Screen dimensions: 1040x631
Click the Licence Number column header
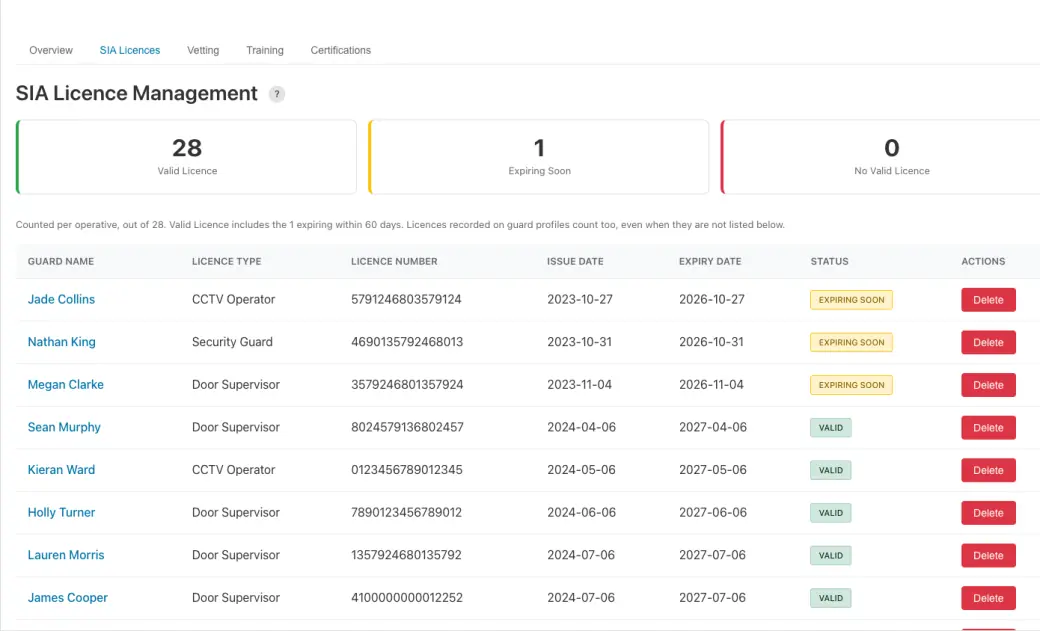(x=394, y=261)
